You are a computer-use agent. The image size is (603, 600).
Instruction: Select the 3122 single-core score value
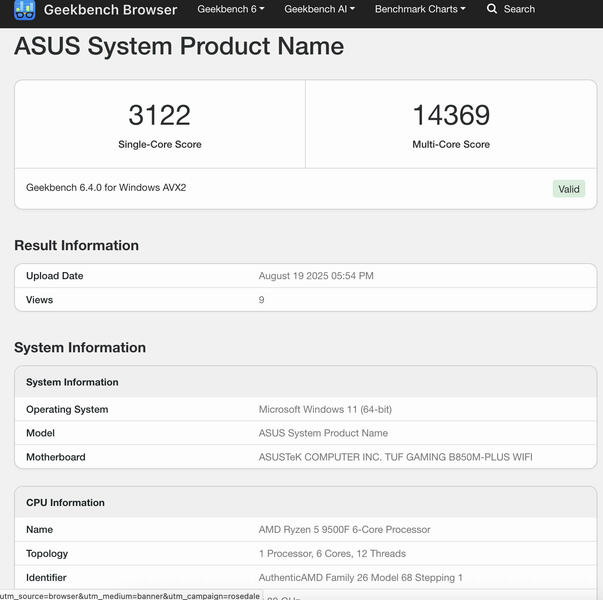tap(160, 115)
